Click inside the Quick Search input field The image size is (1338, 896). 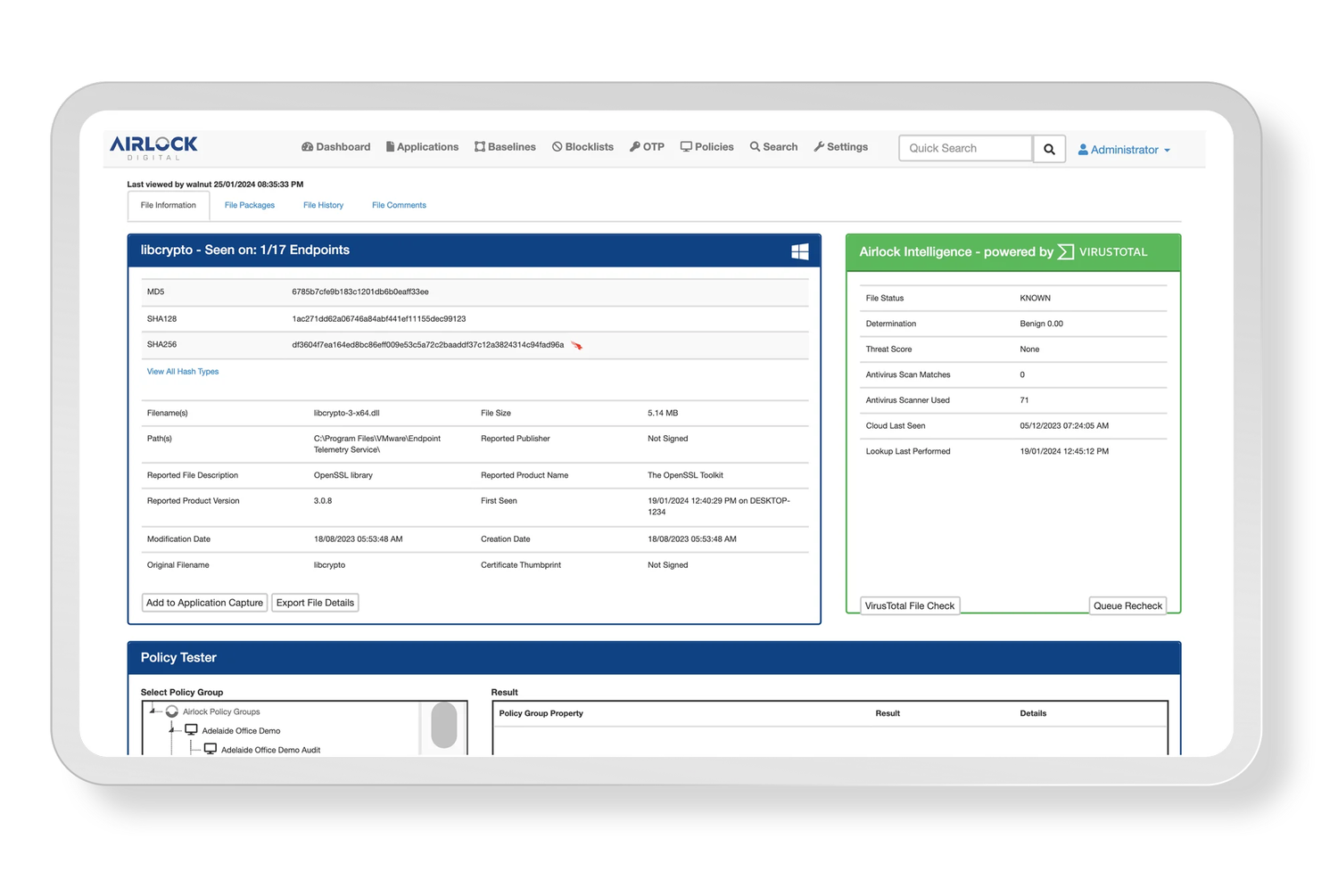(963, 148)
